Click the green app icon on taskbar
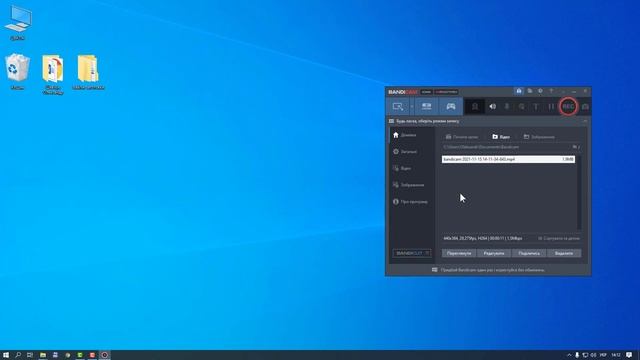This screenshot has height=360, width=640. pyautogui.click(x=80, y=355)
